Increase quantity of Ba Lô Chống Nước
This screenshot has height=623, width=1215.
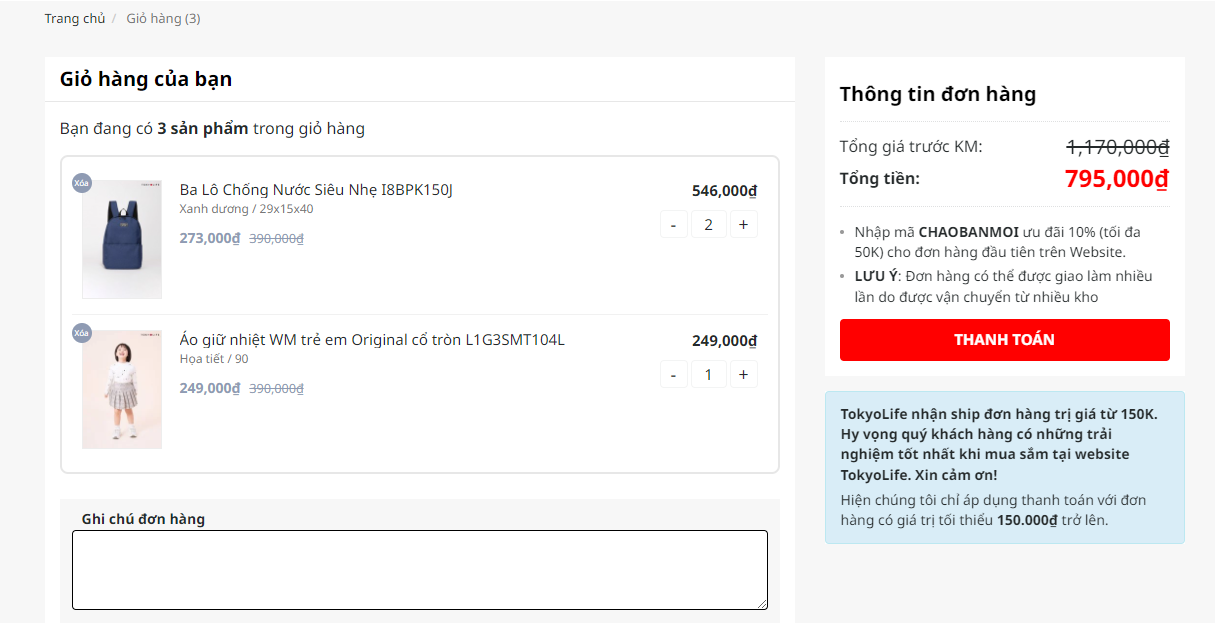[743, 225]
